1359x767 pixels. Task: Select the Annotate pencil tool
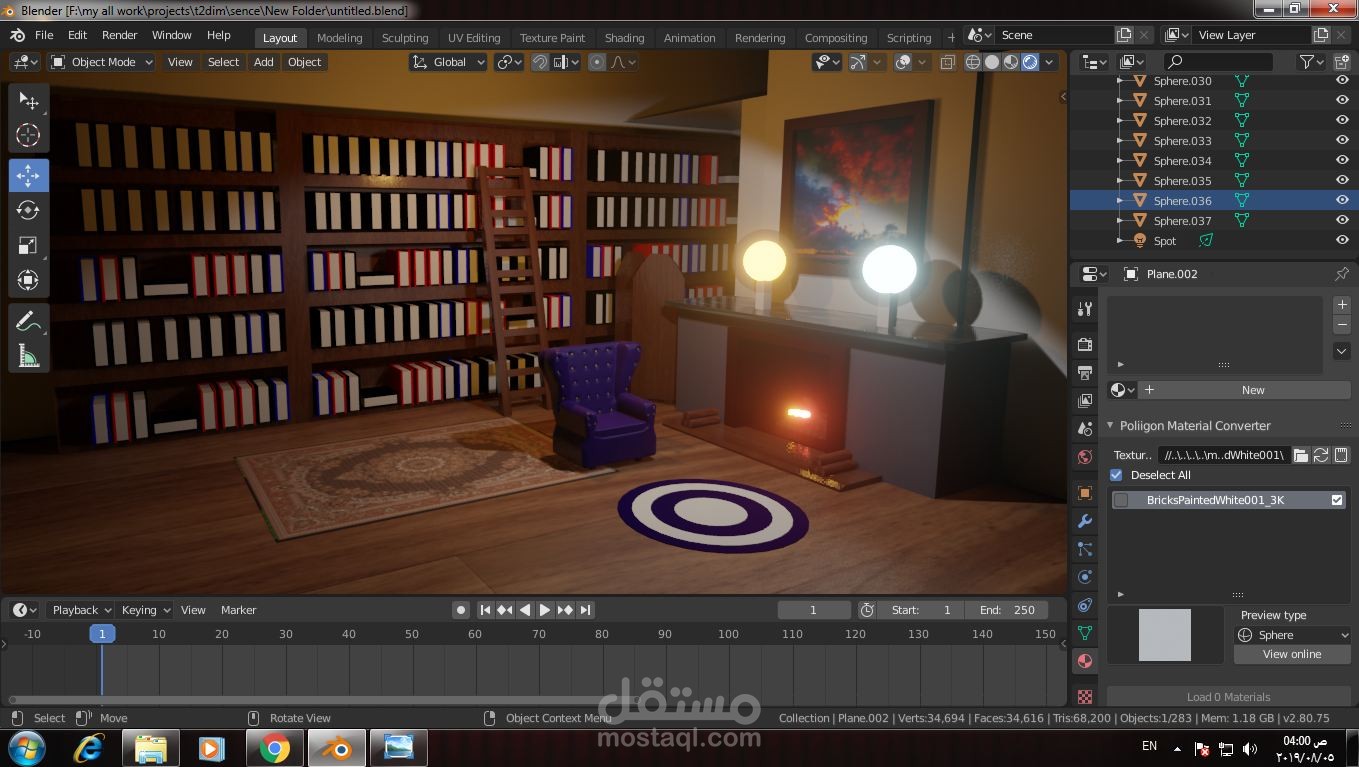[x=28, y=321]
